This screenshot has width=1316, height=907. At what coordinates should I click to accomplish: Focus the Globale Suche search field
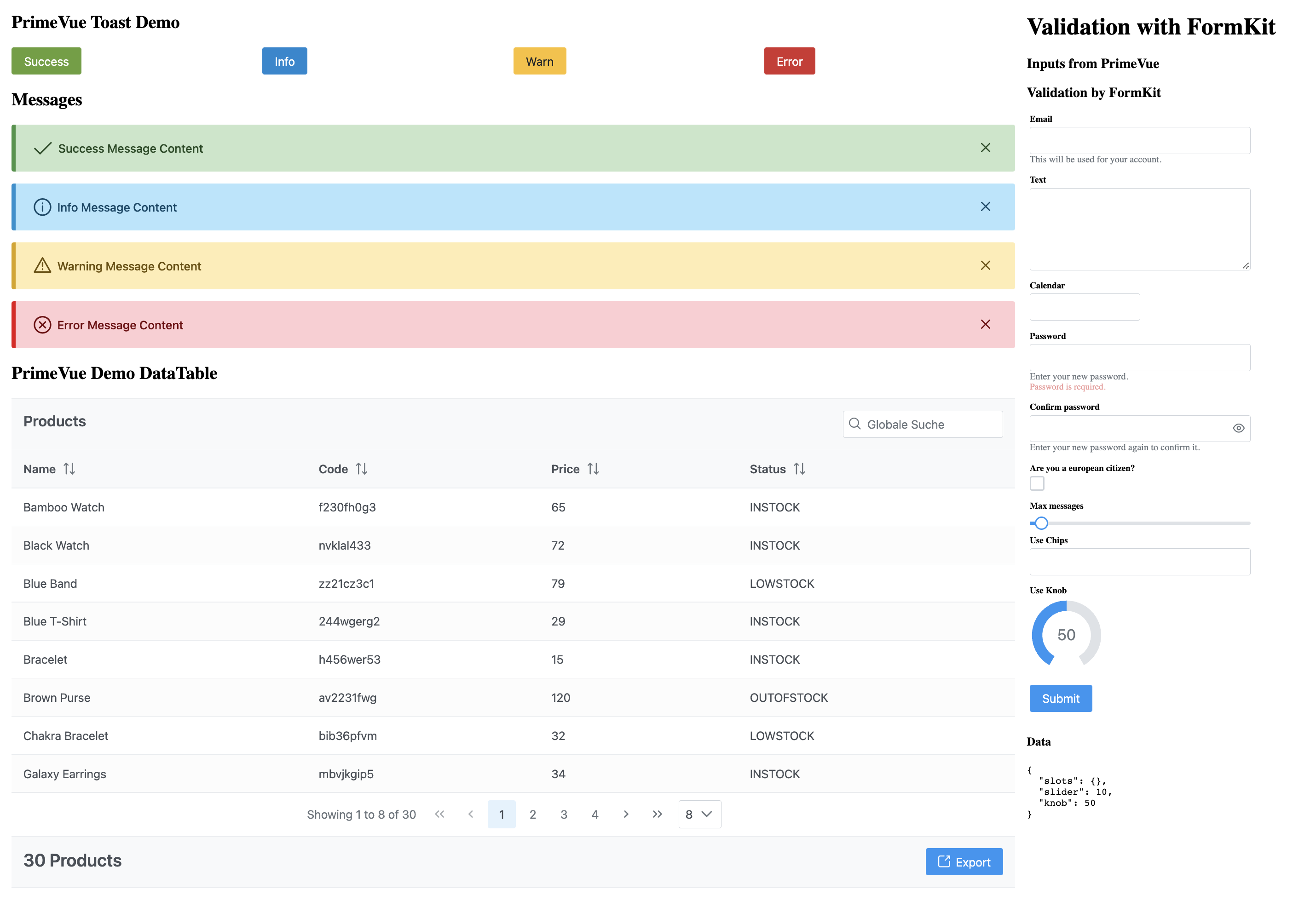(923, 425)
